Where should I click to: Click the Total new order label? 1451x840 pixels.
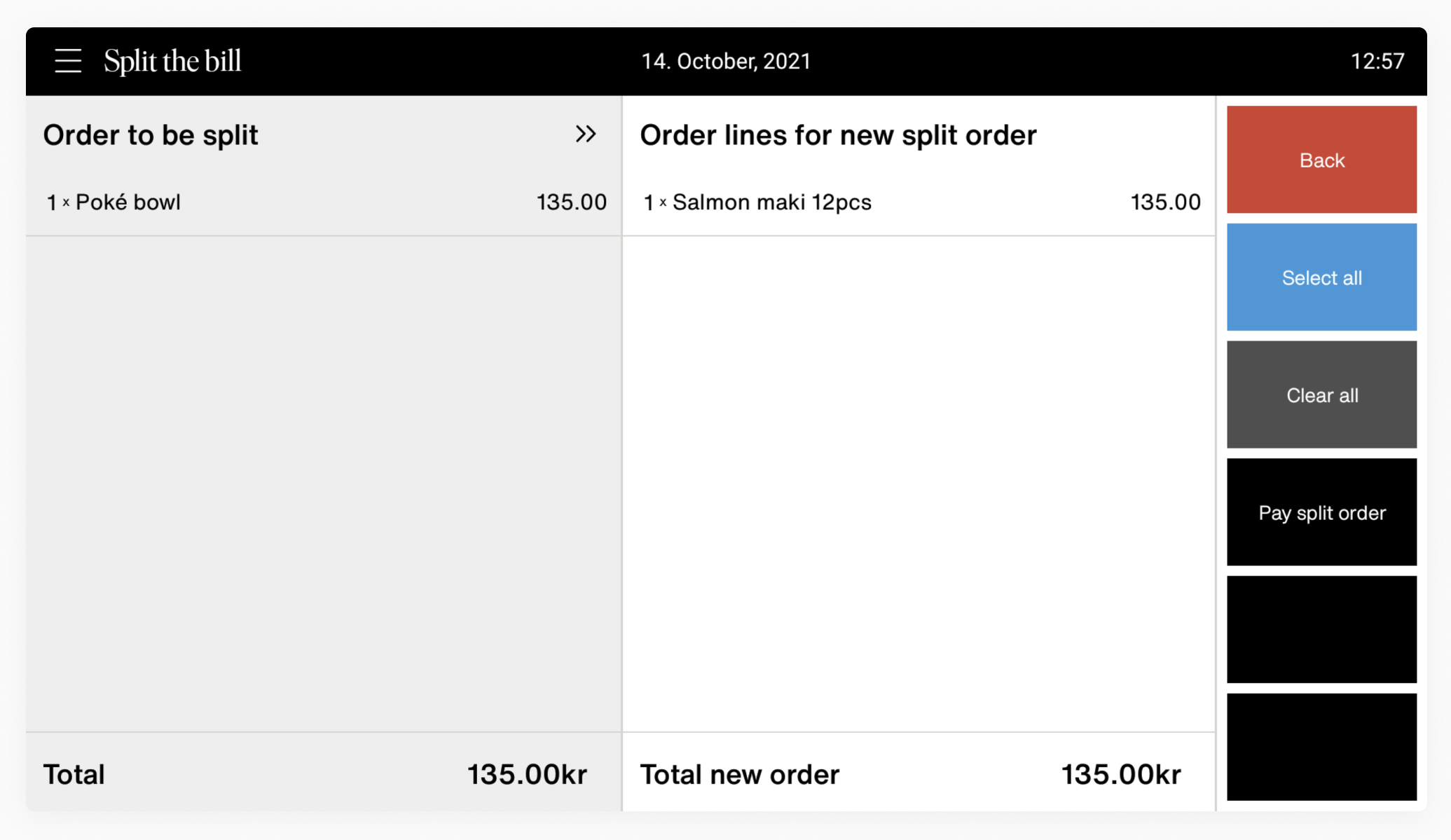[739, 774]
